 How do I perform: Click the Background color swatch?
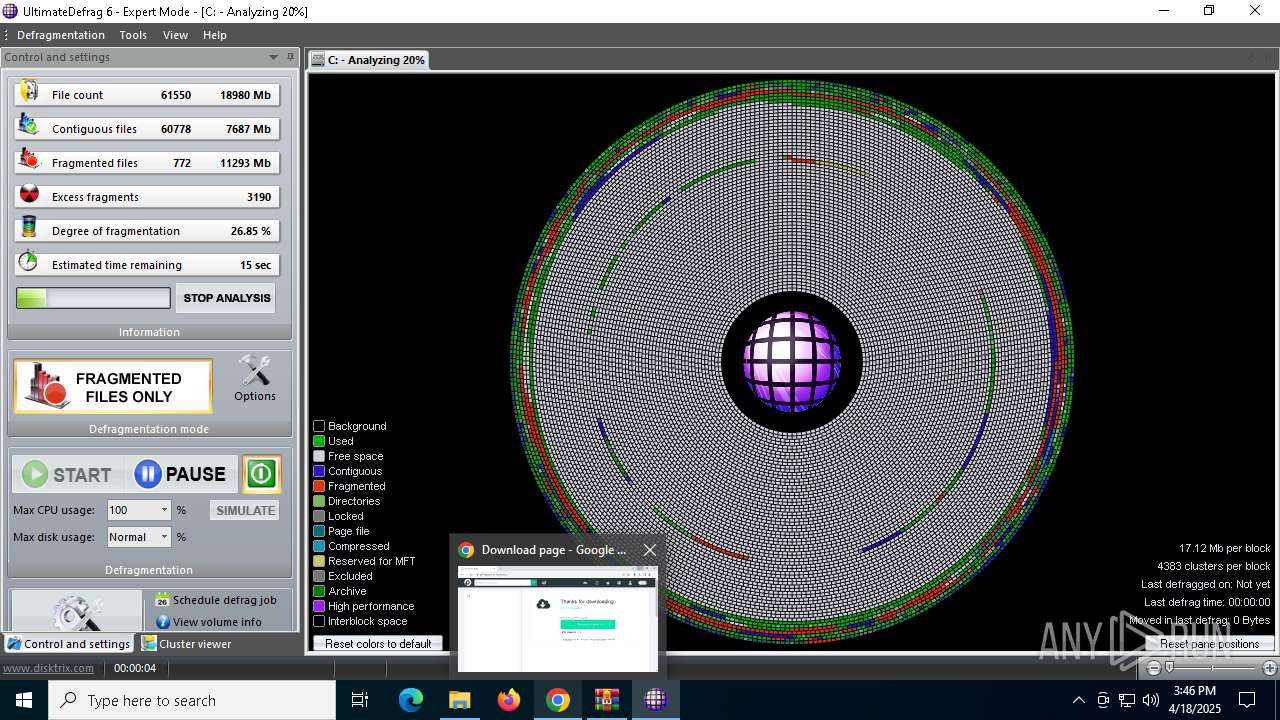pyautogui.click(x=319, y=426)
